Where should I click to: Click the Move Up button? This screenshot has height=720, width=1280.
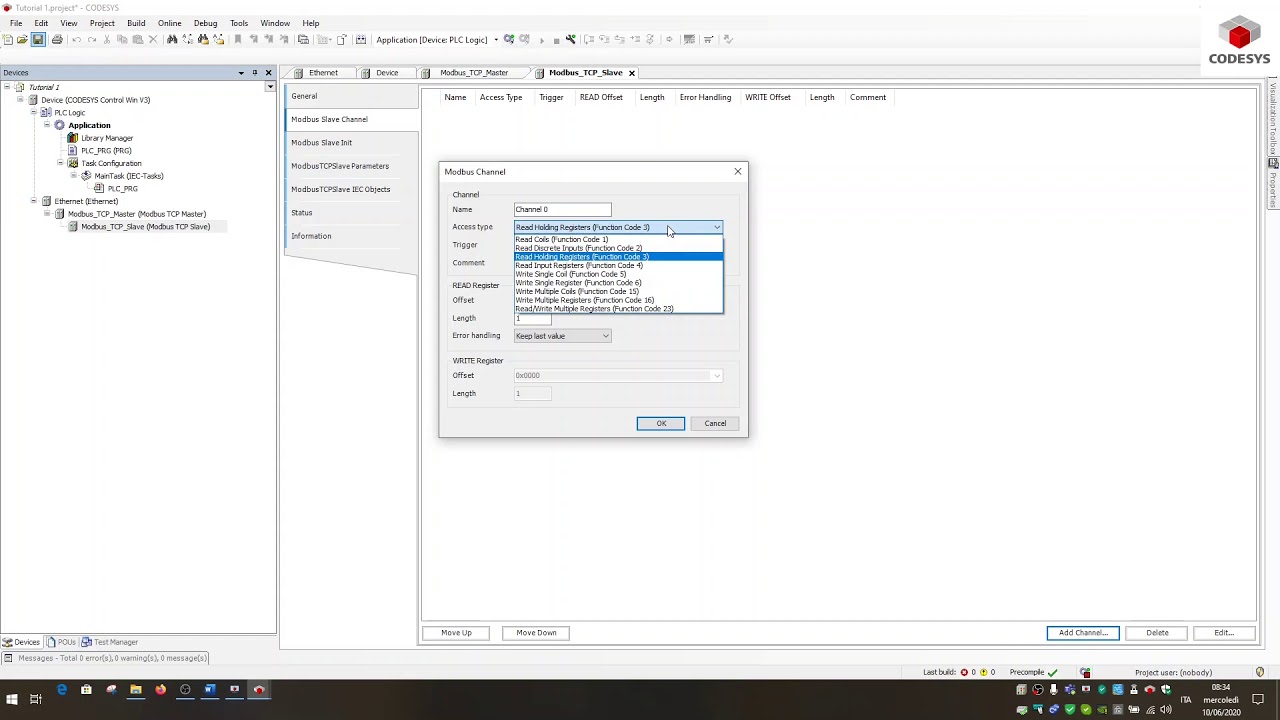pyautogui.click(x=456, y=633)
